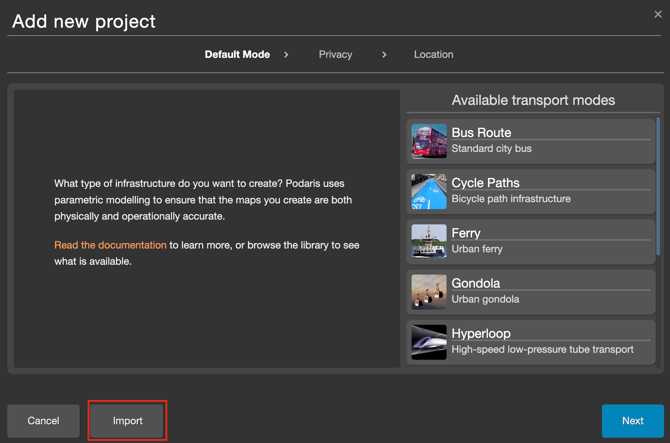The image size is (670, 443).
Task: Go to the Default Mode step
Action: 237,55
